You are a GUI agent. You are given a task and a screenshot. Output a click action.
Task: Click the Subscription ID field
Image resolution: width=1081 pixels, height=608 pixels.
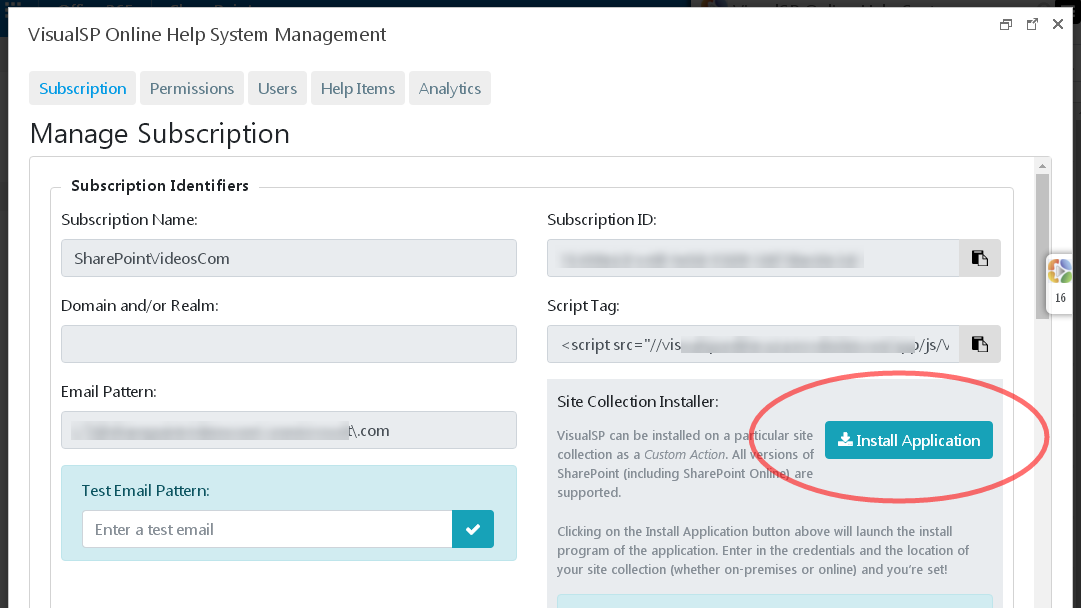tap(754, 258)
